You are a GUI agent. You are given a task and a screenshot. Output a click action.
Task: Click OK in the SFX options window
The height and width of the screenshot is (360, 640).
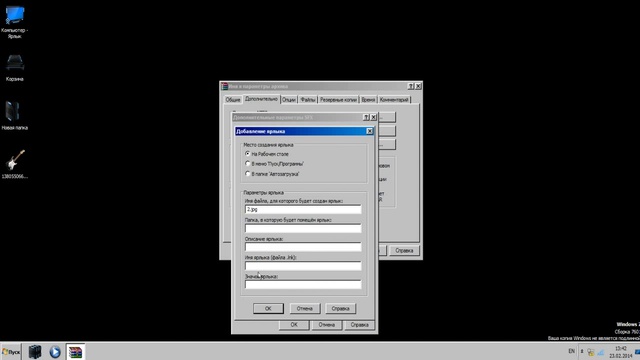pyautogui.click(x=294, y=325)
